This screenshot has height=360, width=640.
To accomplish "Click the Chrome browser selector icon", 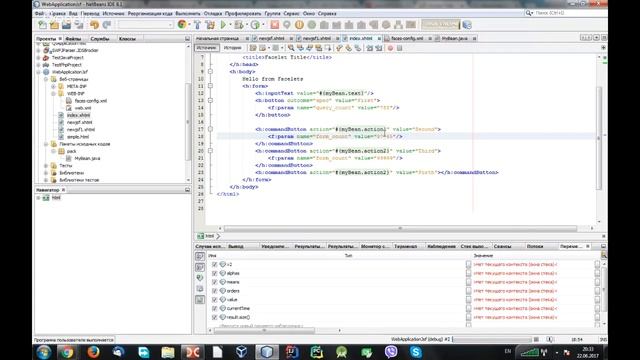I will [182, 25].
